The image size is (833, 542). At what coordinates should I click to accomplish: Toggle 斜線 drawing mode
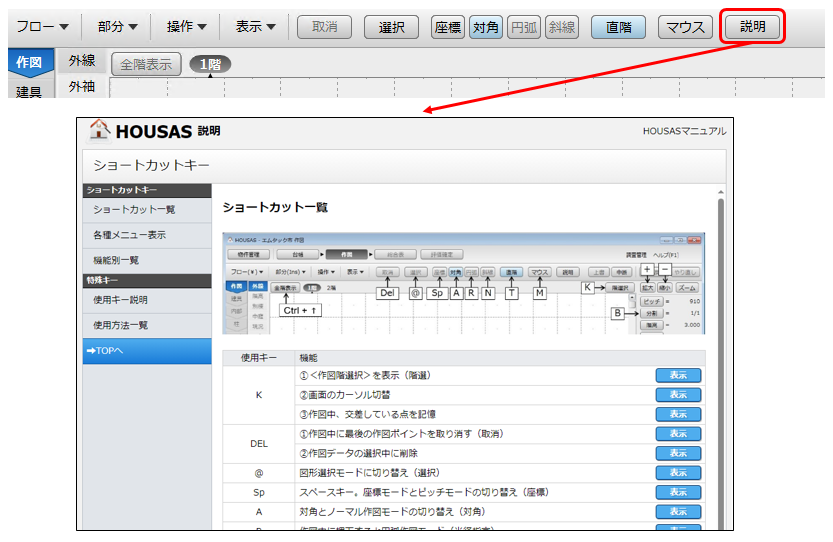[562, 27]
